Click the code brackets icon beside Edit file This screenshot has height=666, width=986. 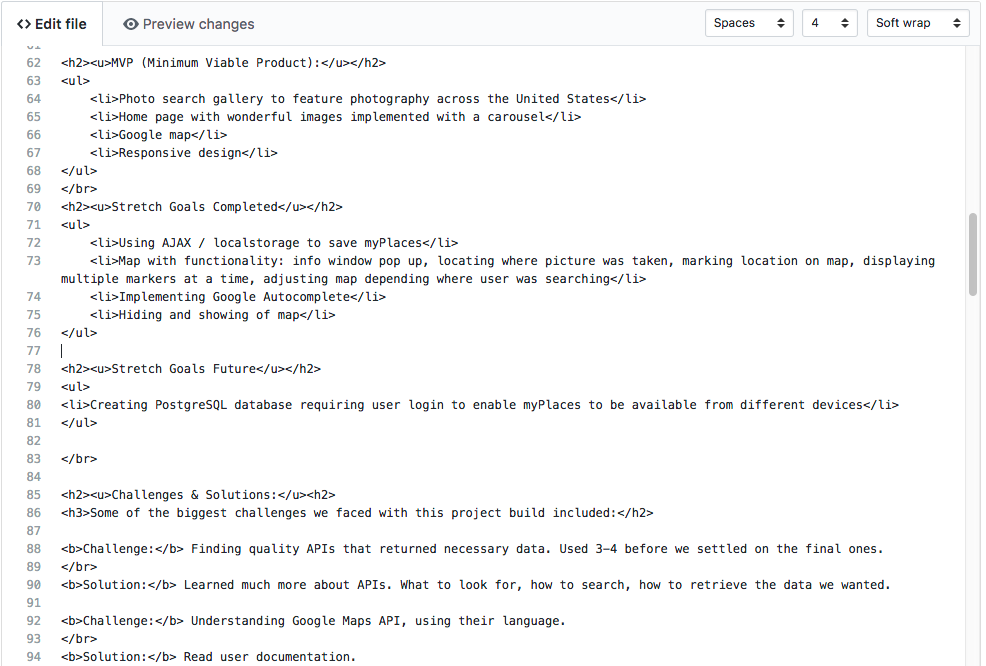click(x=23, y=23)
